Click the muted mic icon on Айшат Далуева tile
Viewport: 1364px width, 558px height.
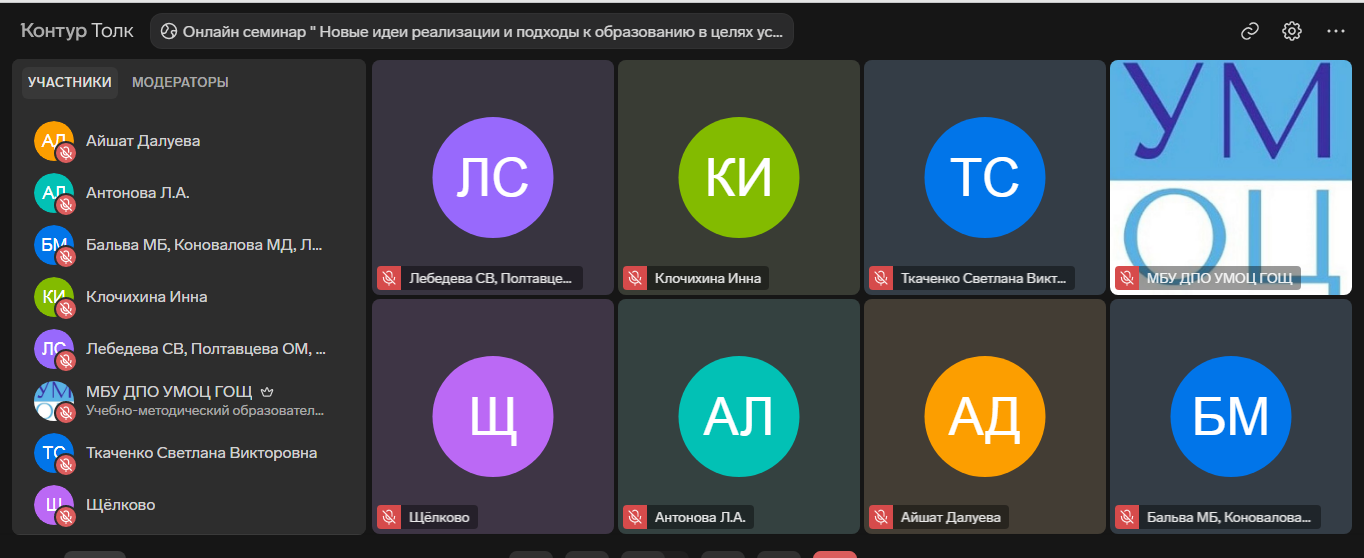point(881,517)
